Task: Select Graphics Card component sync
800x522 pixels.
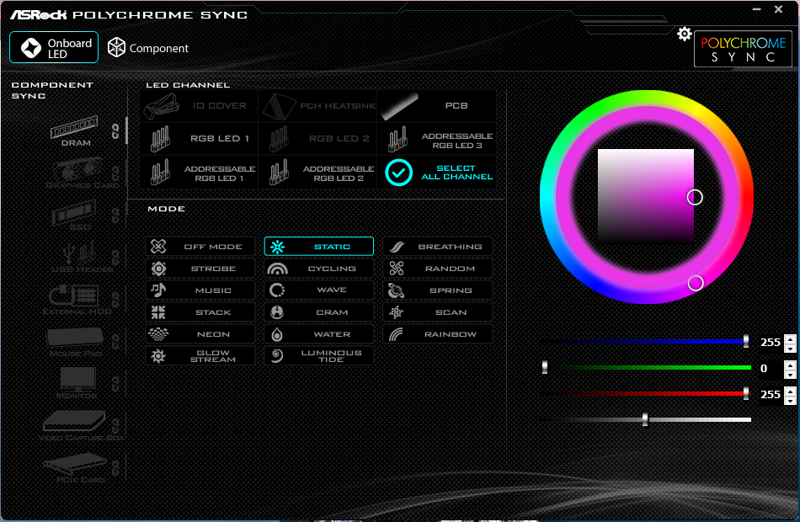Action: 81,173
